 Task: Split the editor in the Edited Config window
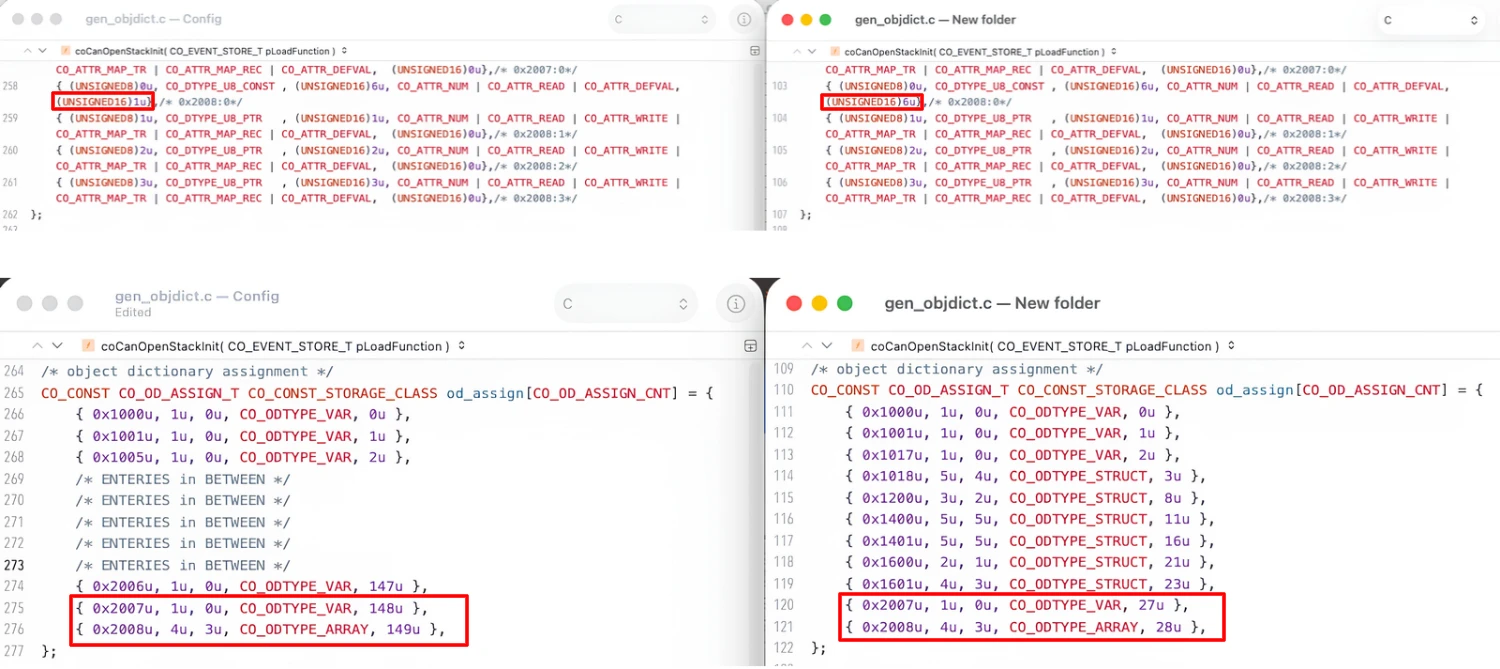(x=750, y=346)
